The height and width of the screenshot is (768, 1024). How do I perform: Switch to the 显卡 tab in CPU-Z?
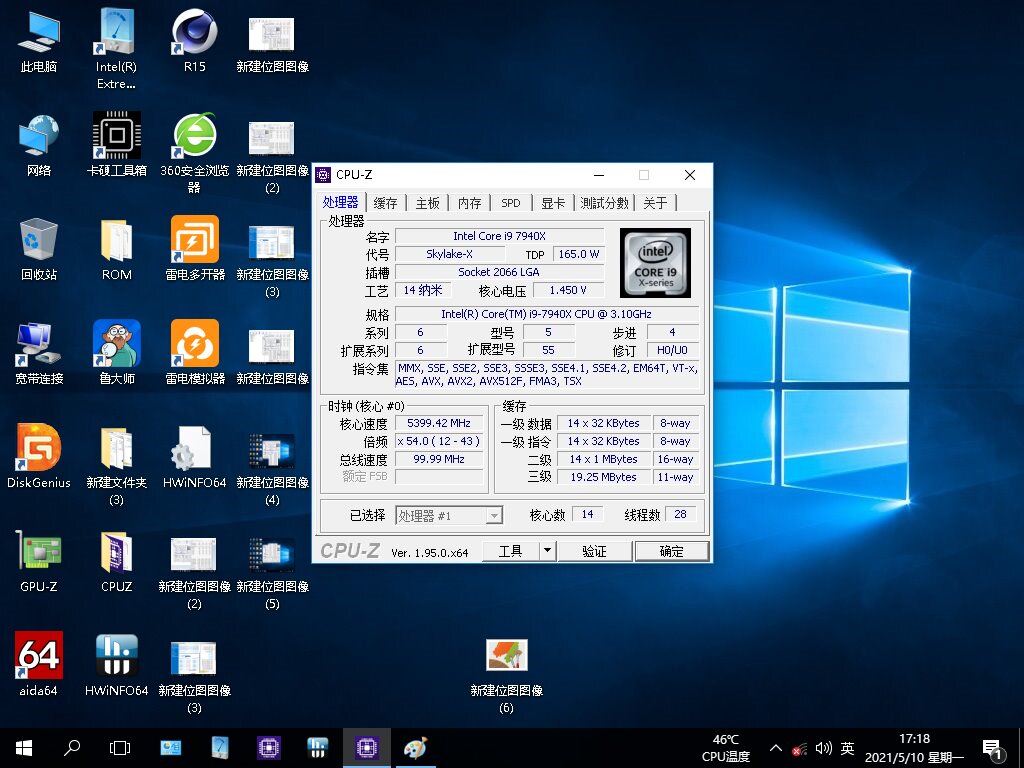tap(552, 202)
